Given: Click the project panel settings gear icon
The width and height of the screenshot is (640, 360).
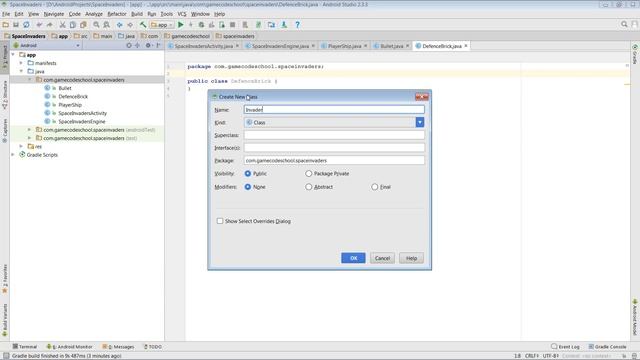Looking at the screenshot, I should 148,45.
